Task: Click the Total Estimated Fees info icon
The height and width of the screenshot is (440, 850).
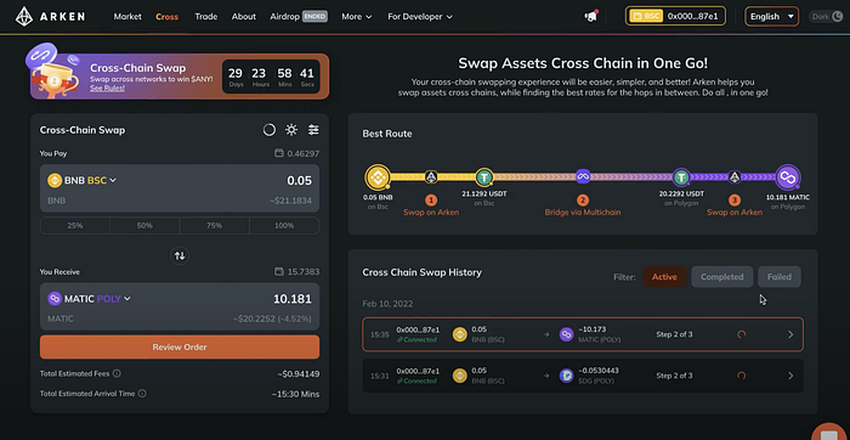Action: (117, 373)
